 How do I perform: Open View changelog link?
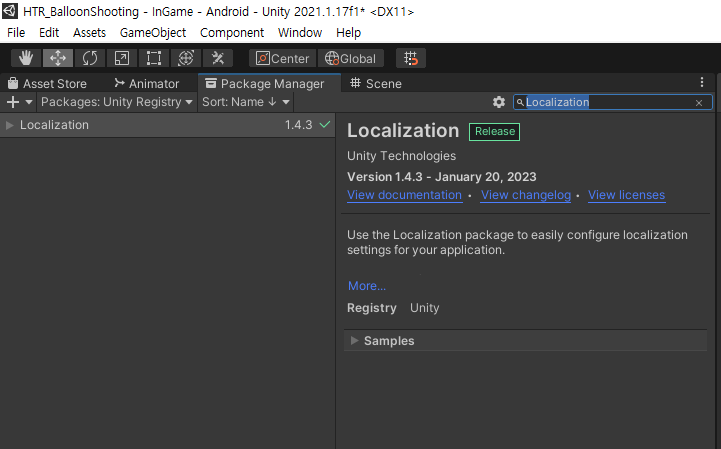(526, 195)
